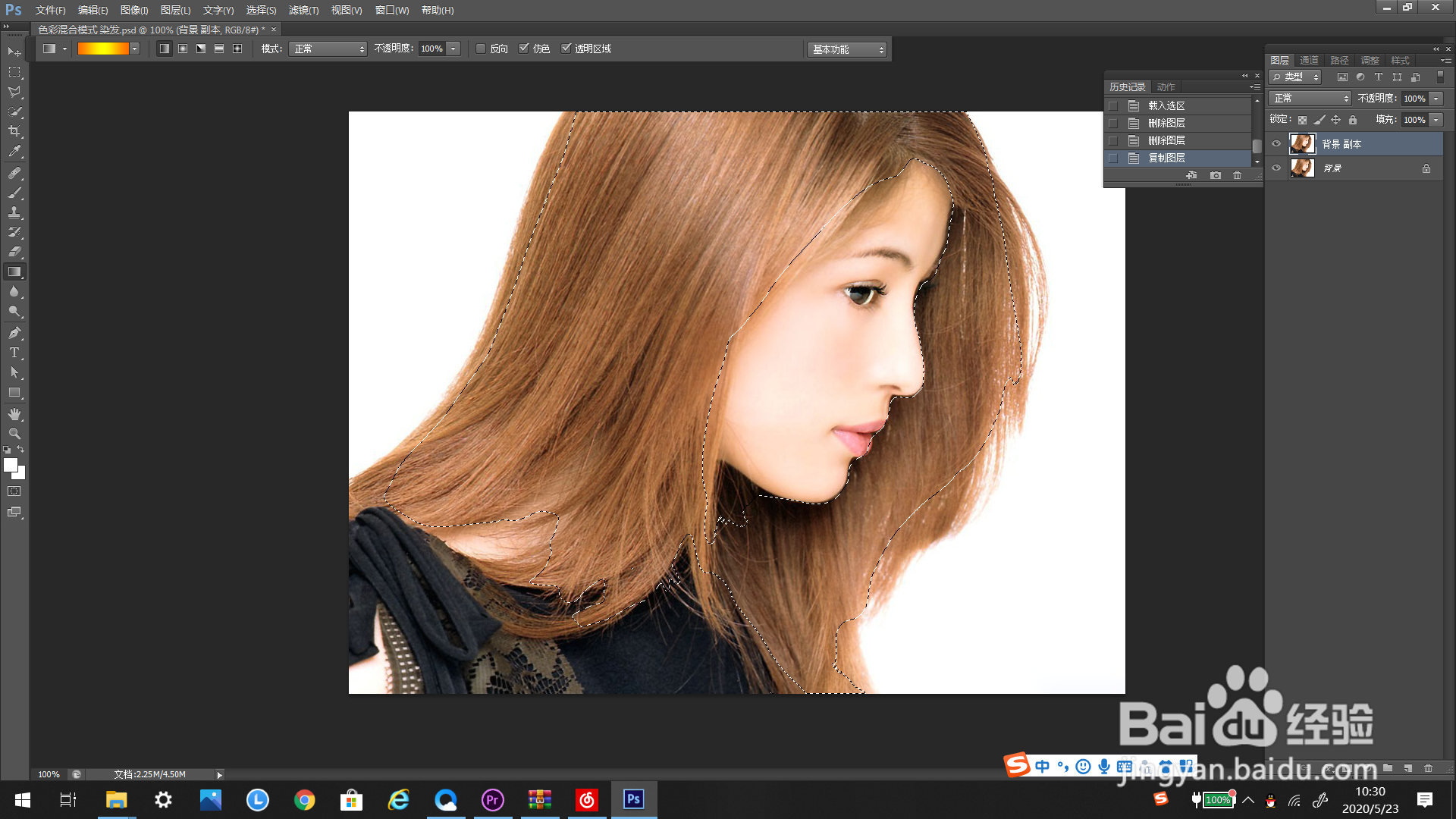Hide the 背景 副本 layer

[x=1276, y=143]
